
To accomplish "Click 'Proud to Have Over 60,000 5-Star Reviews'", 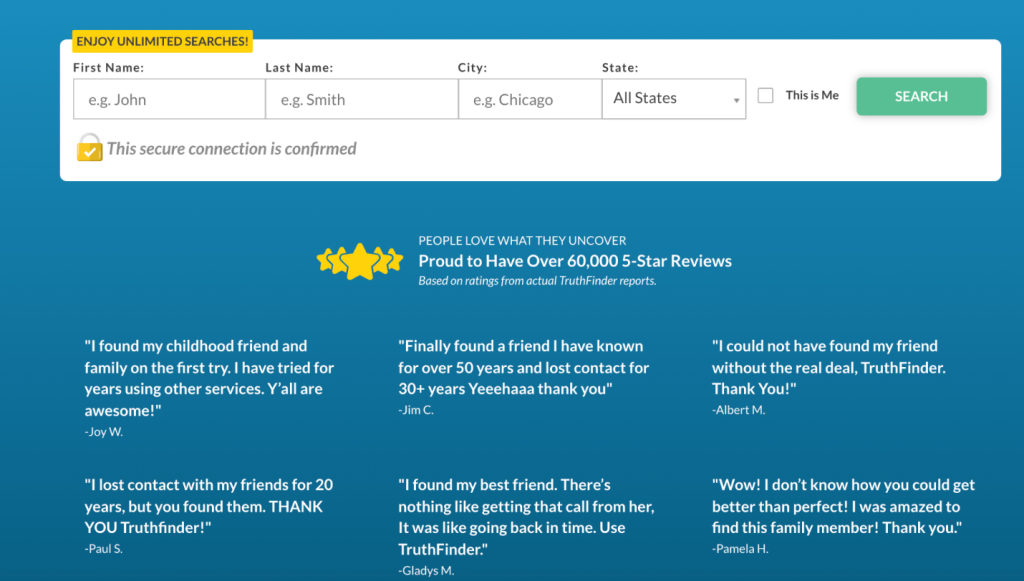I will point(575,261).
